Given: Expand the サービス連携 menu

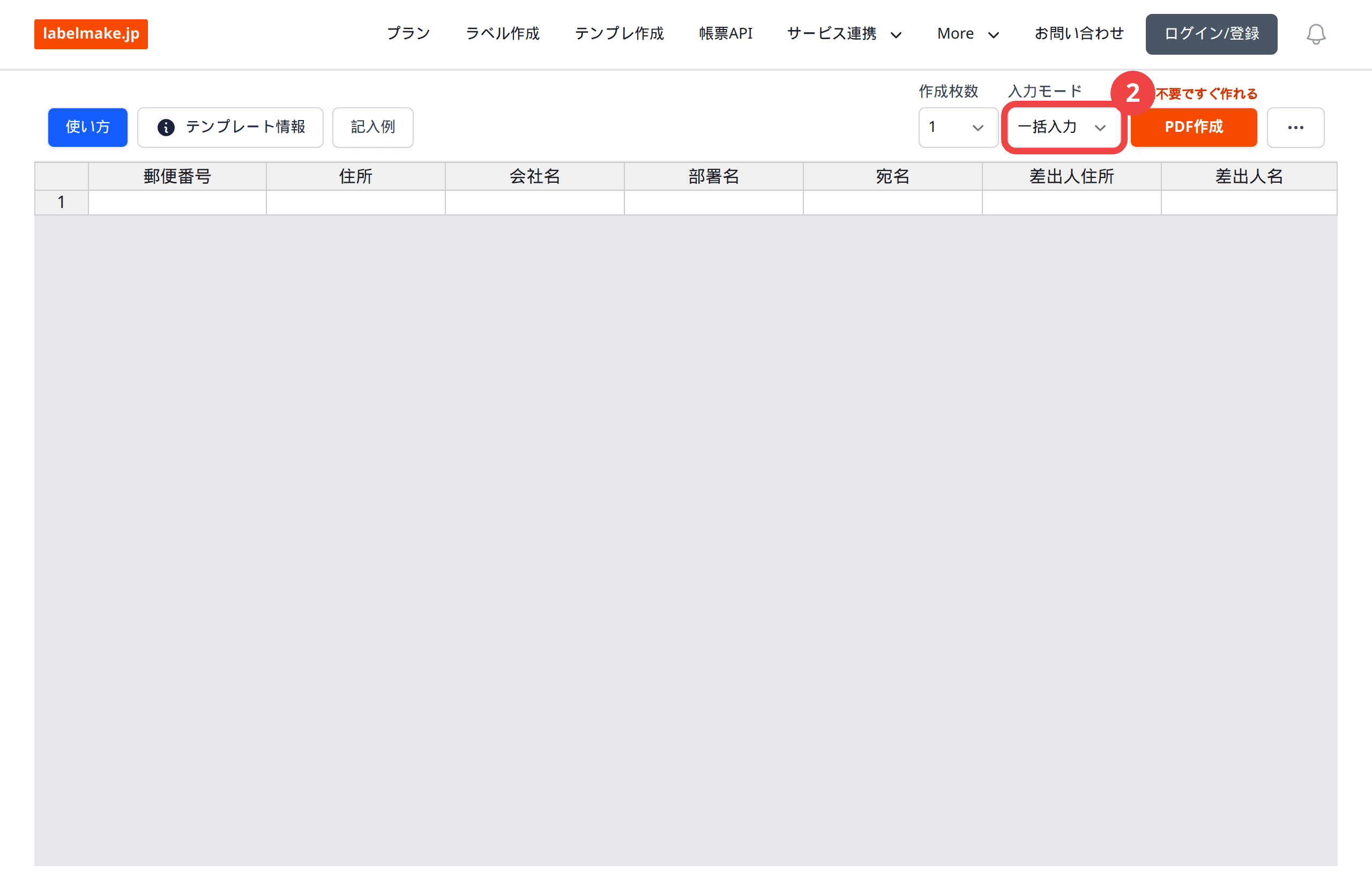Looking at the screenshot, I should (845, 34).
